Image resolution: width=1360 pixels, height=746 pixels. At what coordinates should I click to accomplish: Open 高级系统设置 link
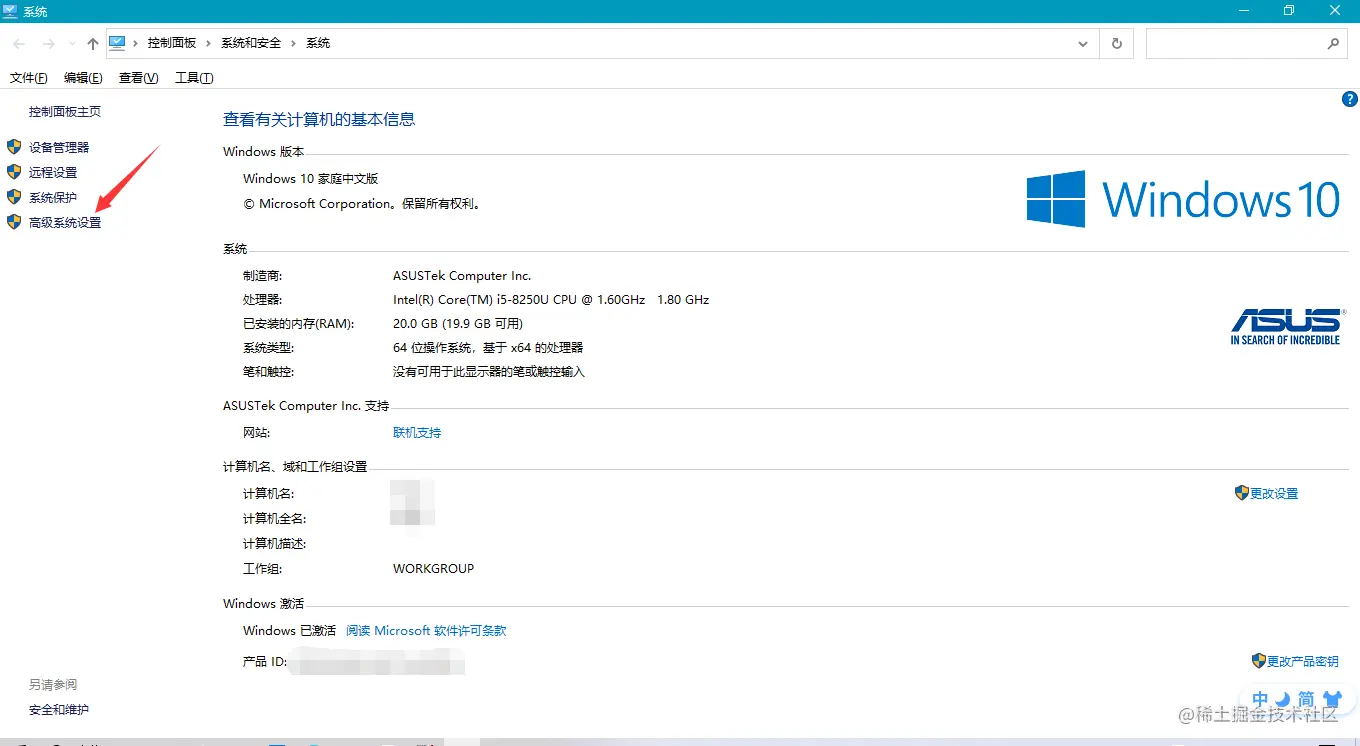click(x=65, y=222)
